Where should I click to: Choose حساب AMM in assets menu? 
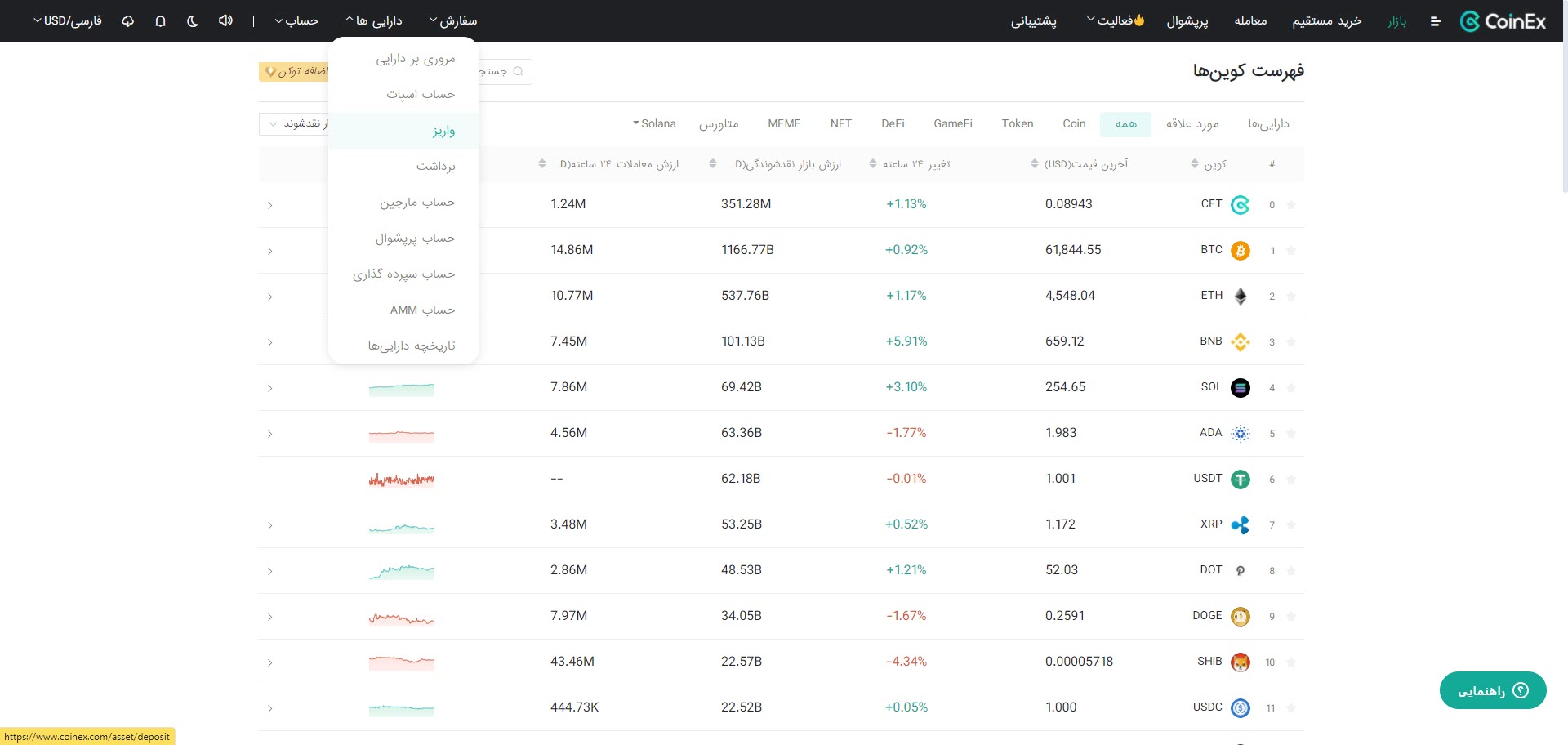tap(403, 310)
